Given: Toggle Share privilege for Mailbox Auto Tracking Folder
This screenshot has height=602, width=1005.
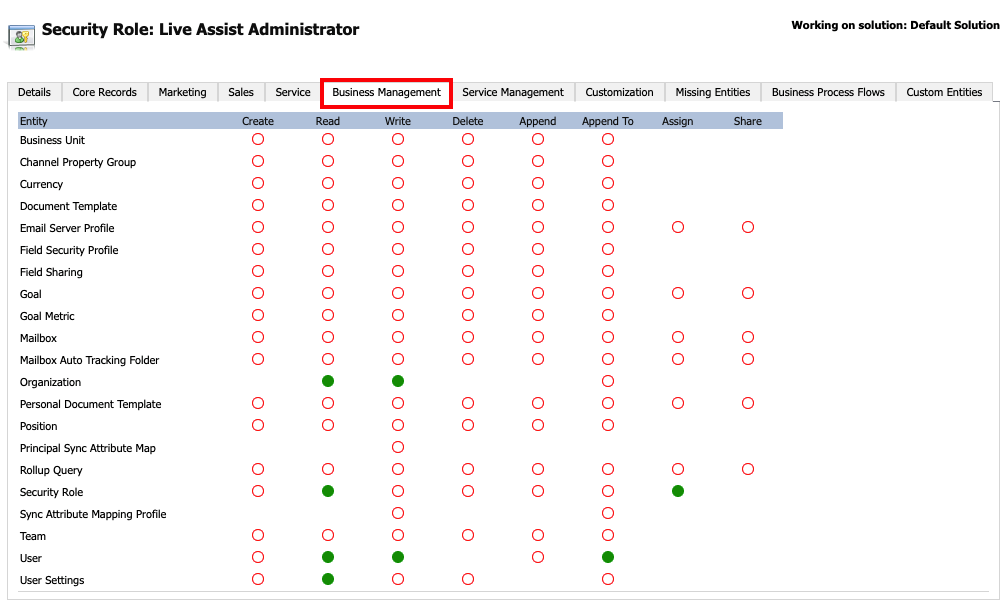Looking at the screenshot, I should click(x=748, y=360).
